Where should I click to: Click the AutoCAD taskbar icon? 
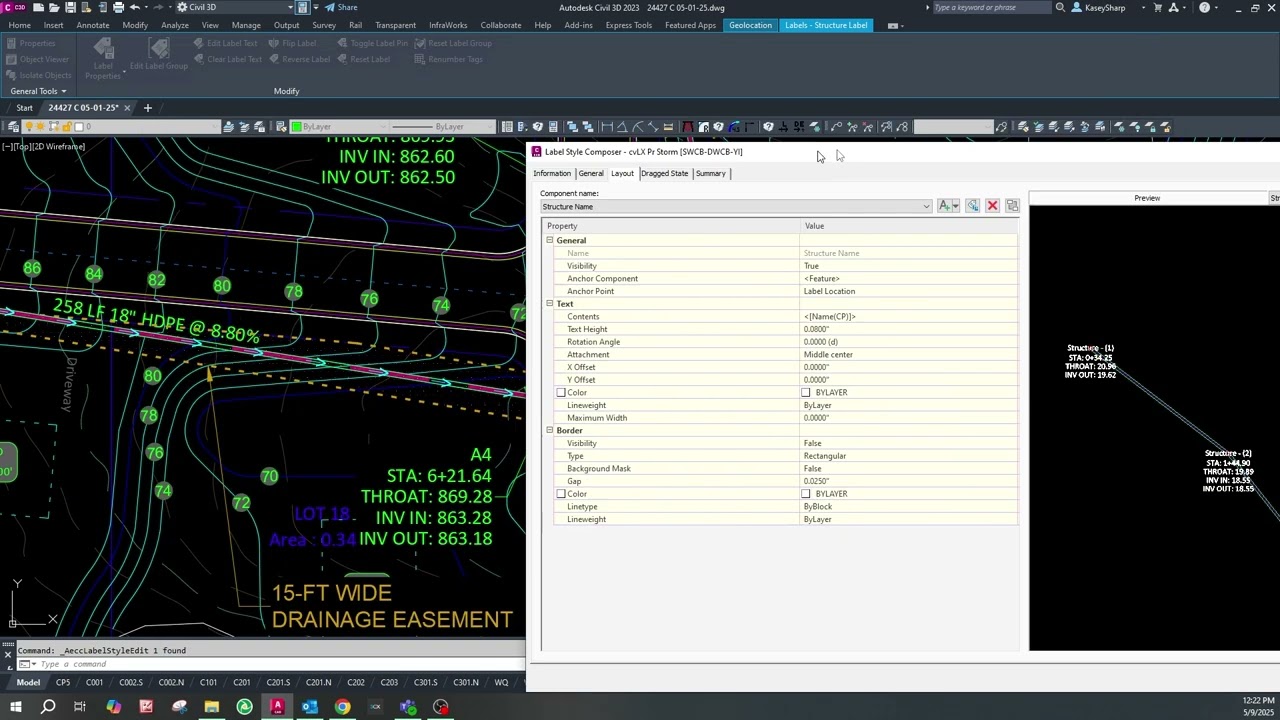tap(277, 707)
